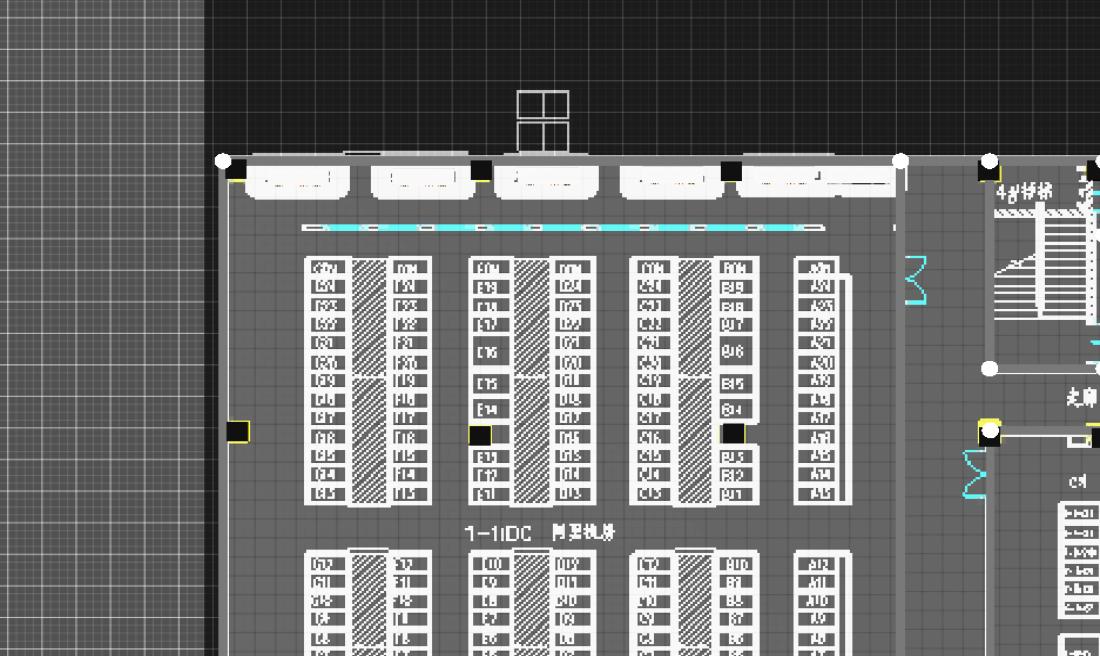Click the large B16 rack cabinet
The height and width of the screenshot is (656, 1100).
(733, 352)
